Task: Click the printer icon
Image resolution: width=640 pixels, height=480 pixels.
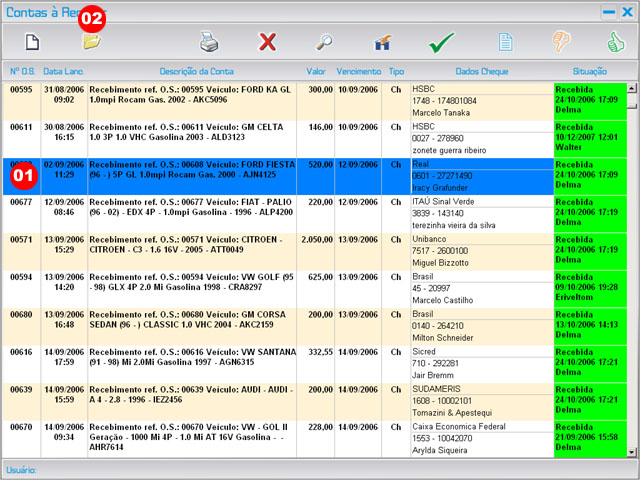Action: click(x=208, y=42)
